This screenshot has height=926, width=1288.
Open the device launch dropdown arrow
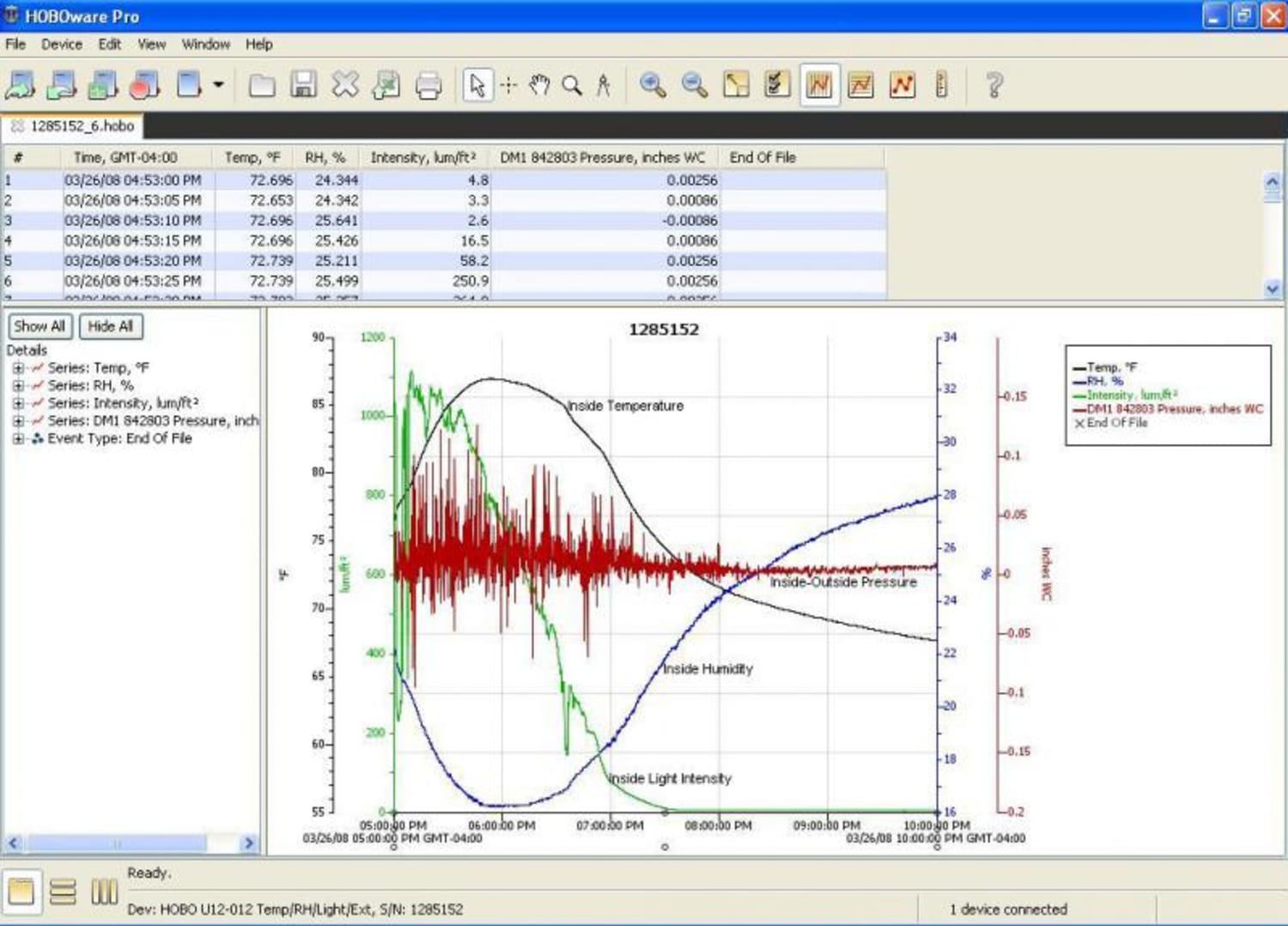(219, 85)
